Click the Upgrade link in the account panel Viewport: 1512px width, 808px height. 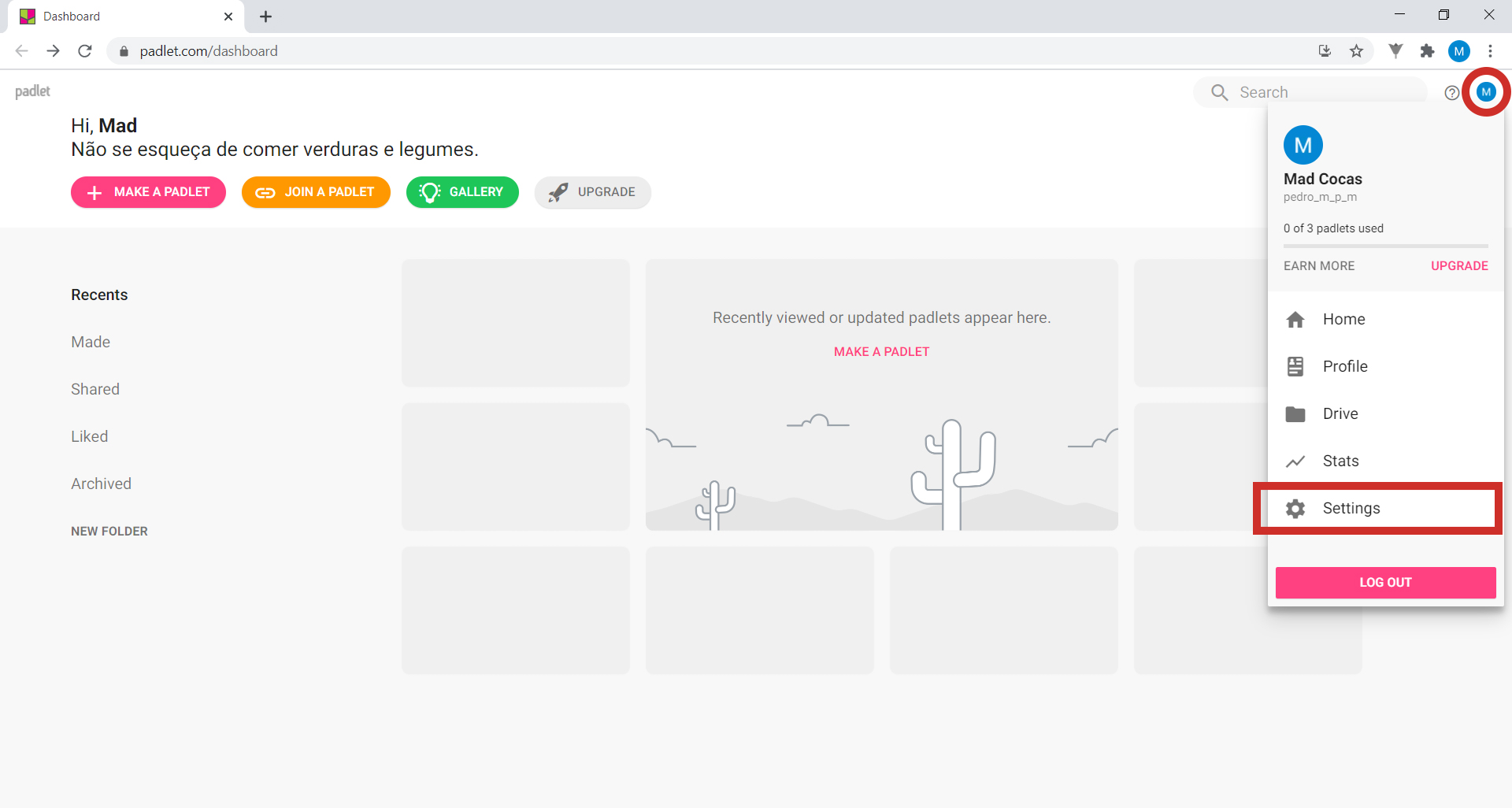1459,266
